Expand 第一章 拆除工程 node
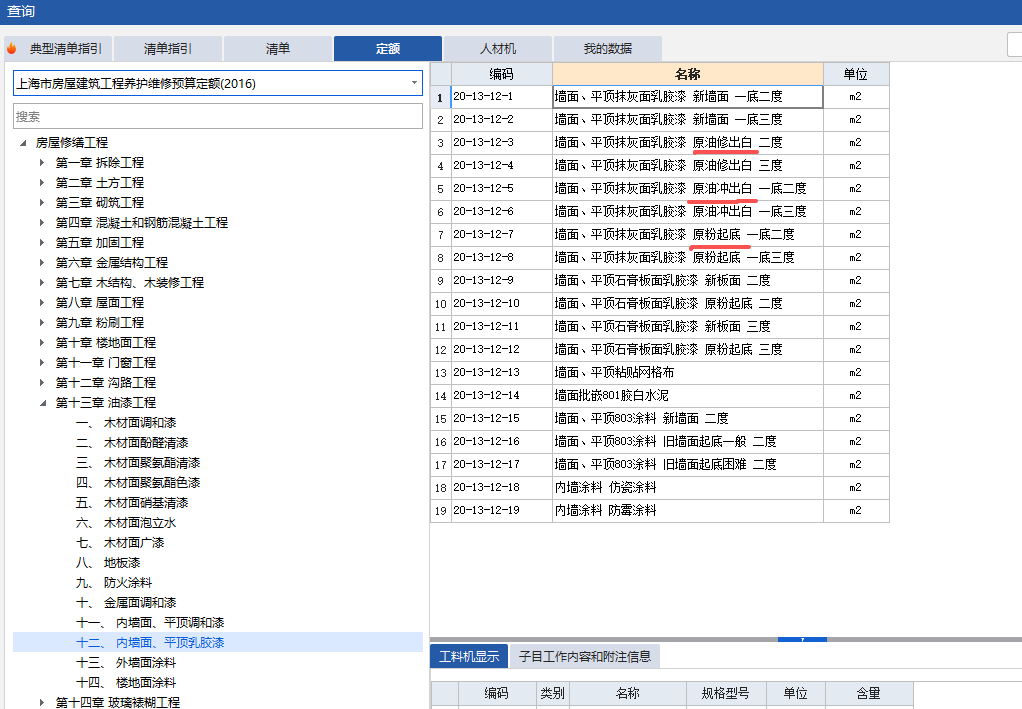The width and height of the screenshot is (1022, 709). click(x=42, y=163)
